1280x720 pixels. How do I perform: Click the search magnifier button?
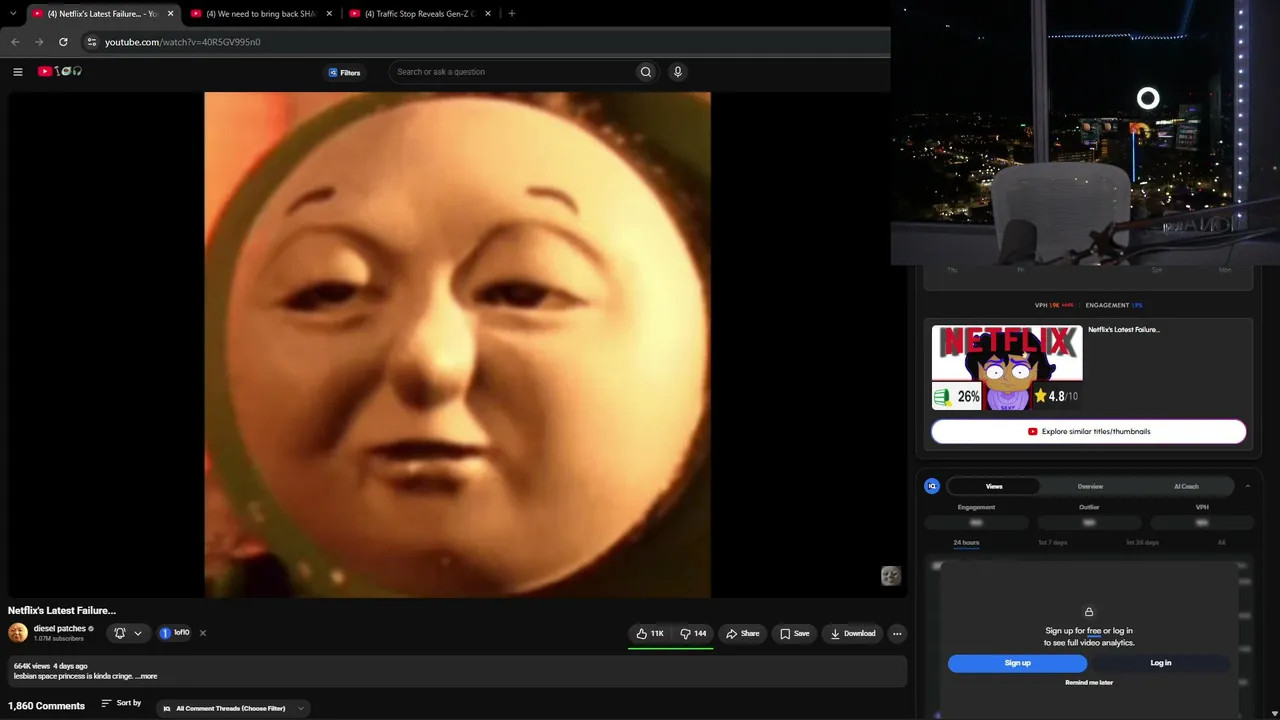[646, 72]
